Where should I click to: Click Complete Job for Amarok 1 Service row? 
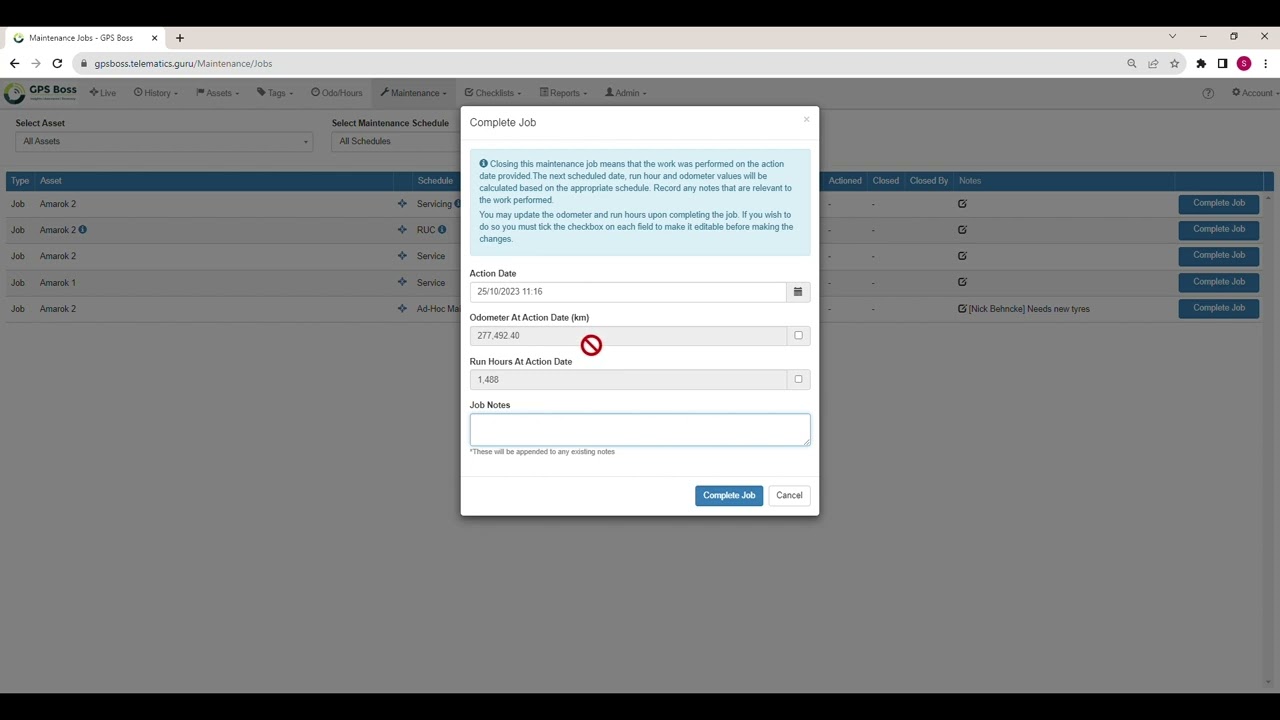click(x=1218, y=282)
